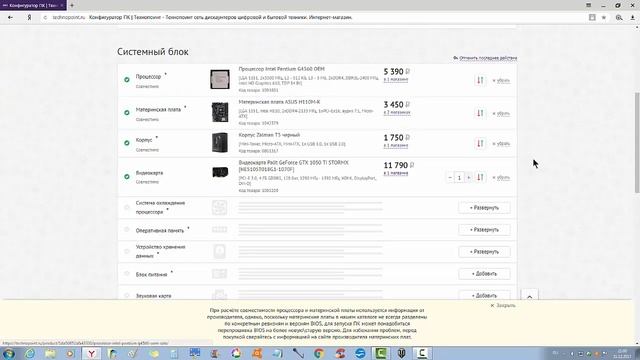
Task: Bookmark the page with the star icon
Action: (604, 18)
